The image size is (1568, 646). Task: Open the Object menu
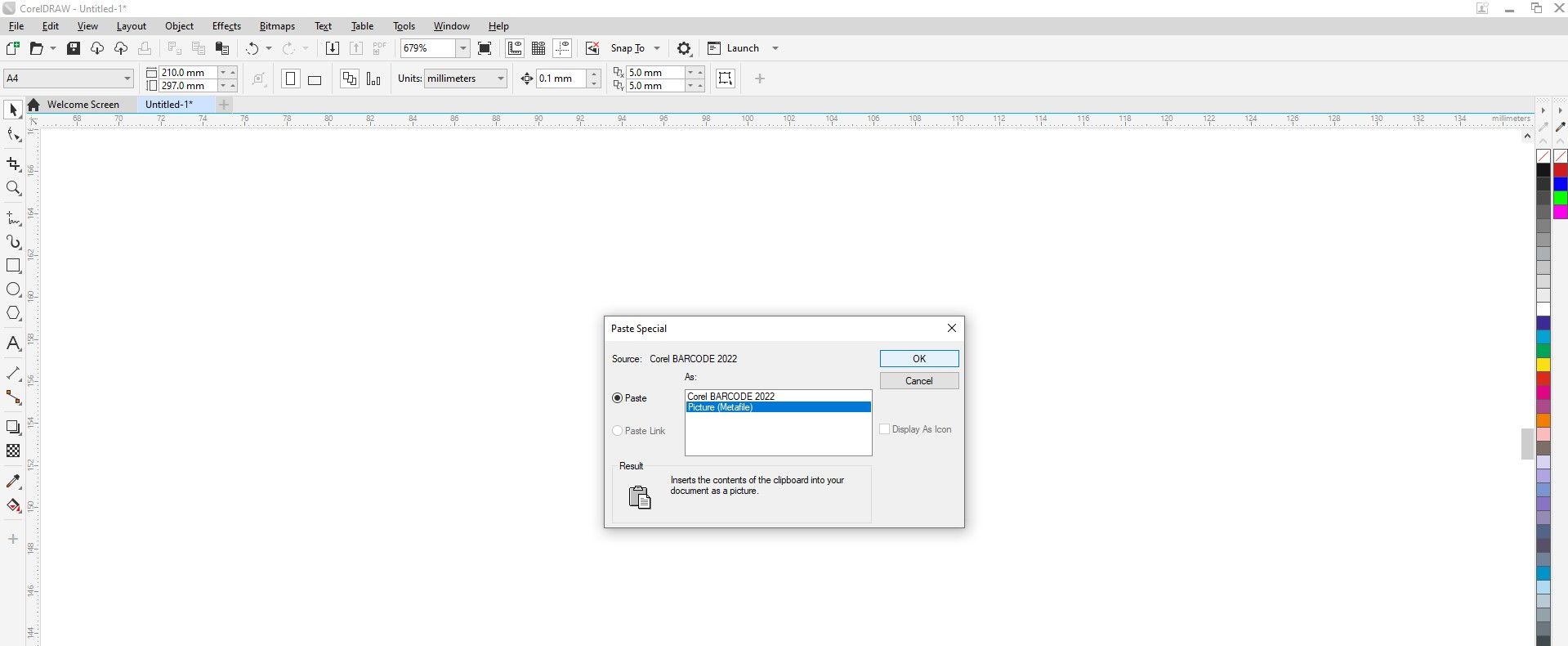[x=179, y=26]
